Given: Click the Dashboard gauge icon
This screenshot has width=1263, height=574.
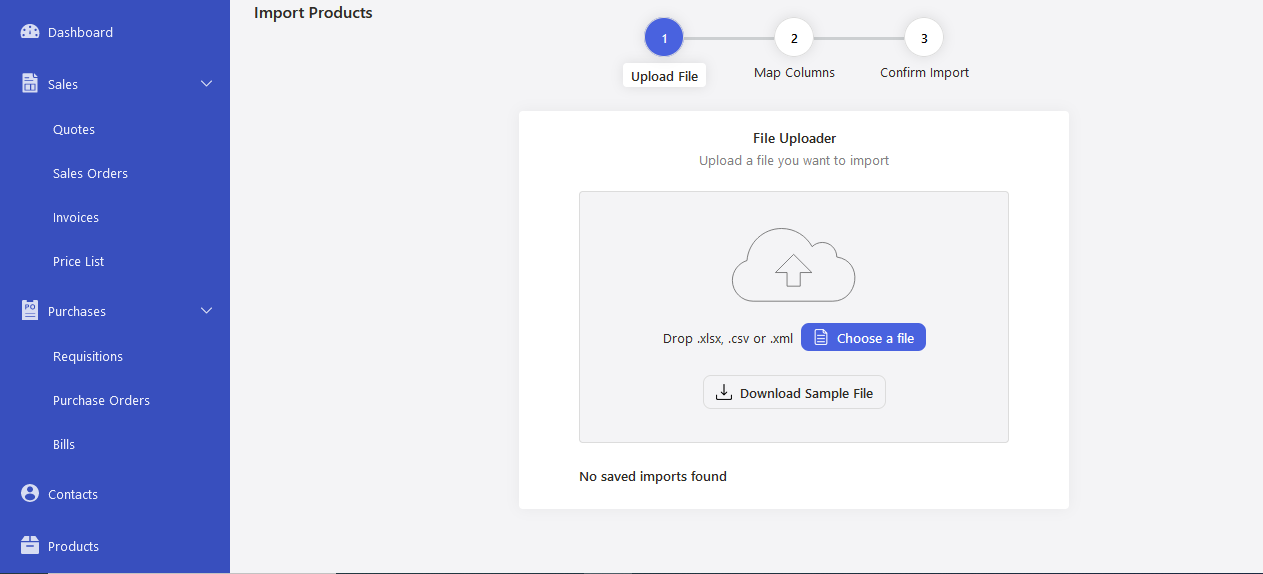Looking at the screenshot, I should tap(30, 32).
